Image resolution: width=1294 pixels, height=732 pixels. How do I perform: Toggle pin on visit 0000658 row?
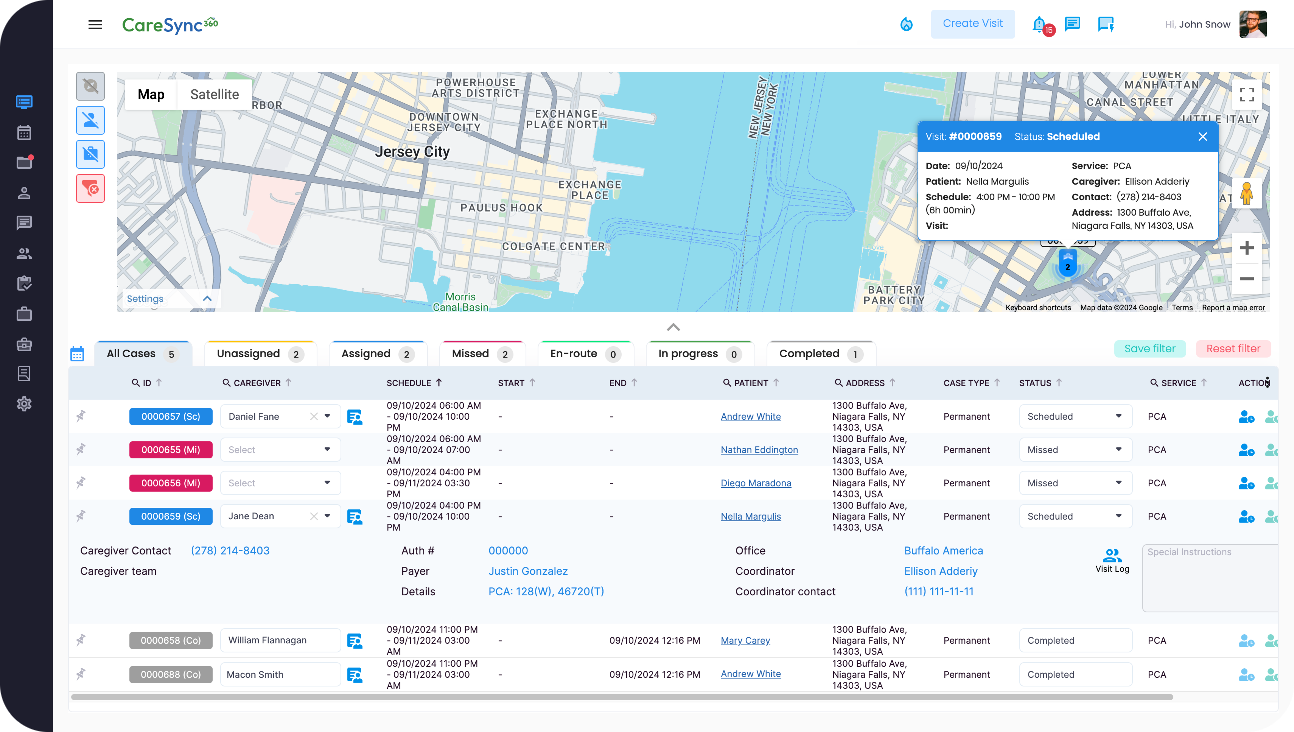tap(81, 641)
